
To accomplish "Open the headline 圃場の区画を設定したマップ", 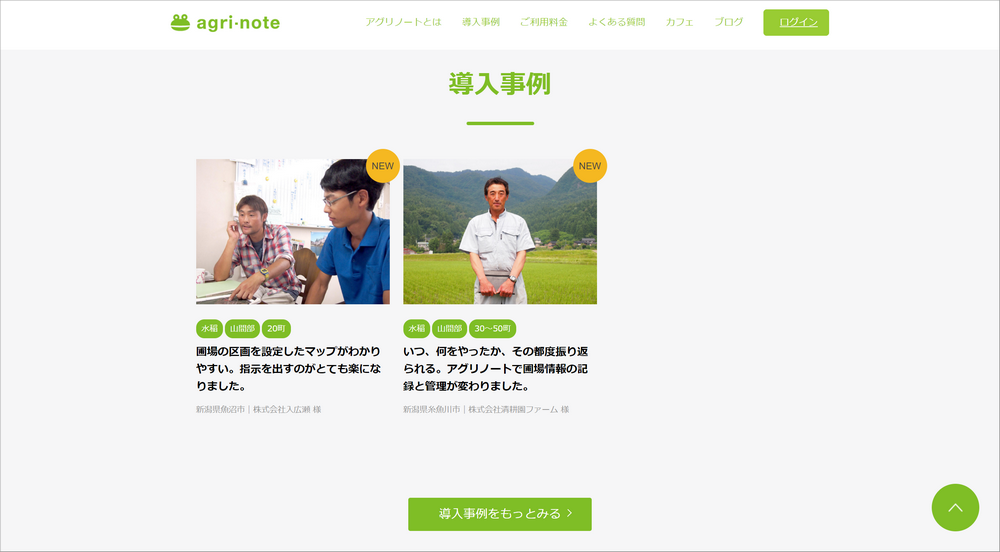I will point(288,368).
